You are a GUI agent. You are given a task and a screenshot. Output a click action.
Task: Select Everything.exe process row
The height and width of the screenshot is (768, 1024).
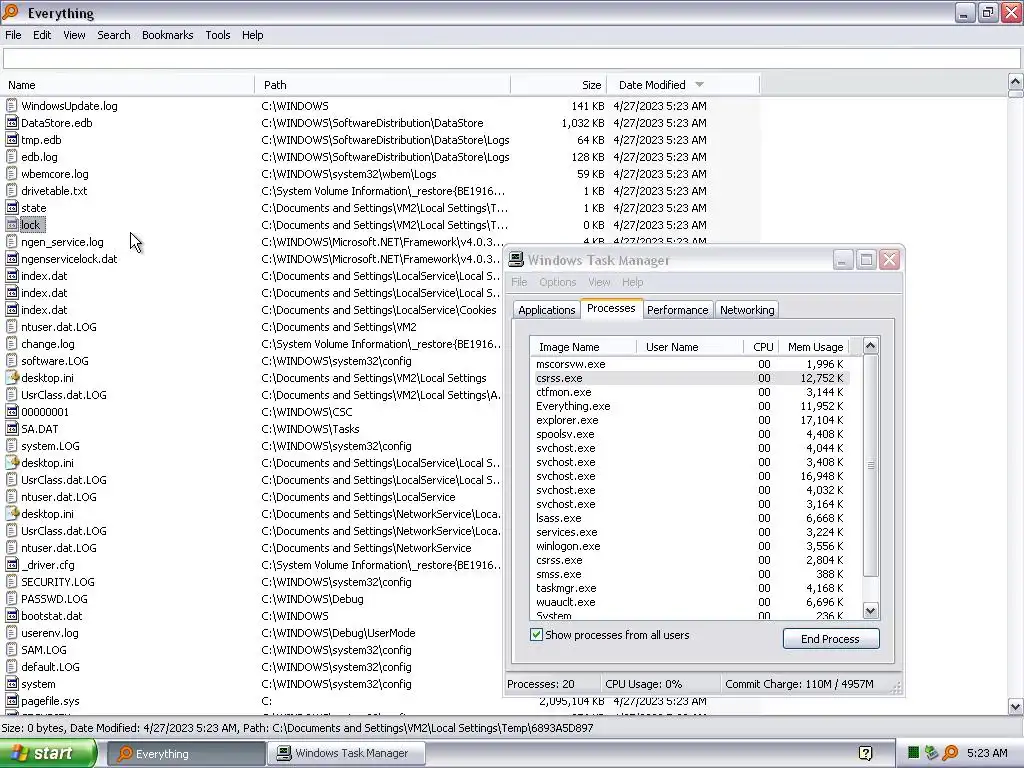coord(690,406)
